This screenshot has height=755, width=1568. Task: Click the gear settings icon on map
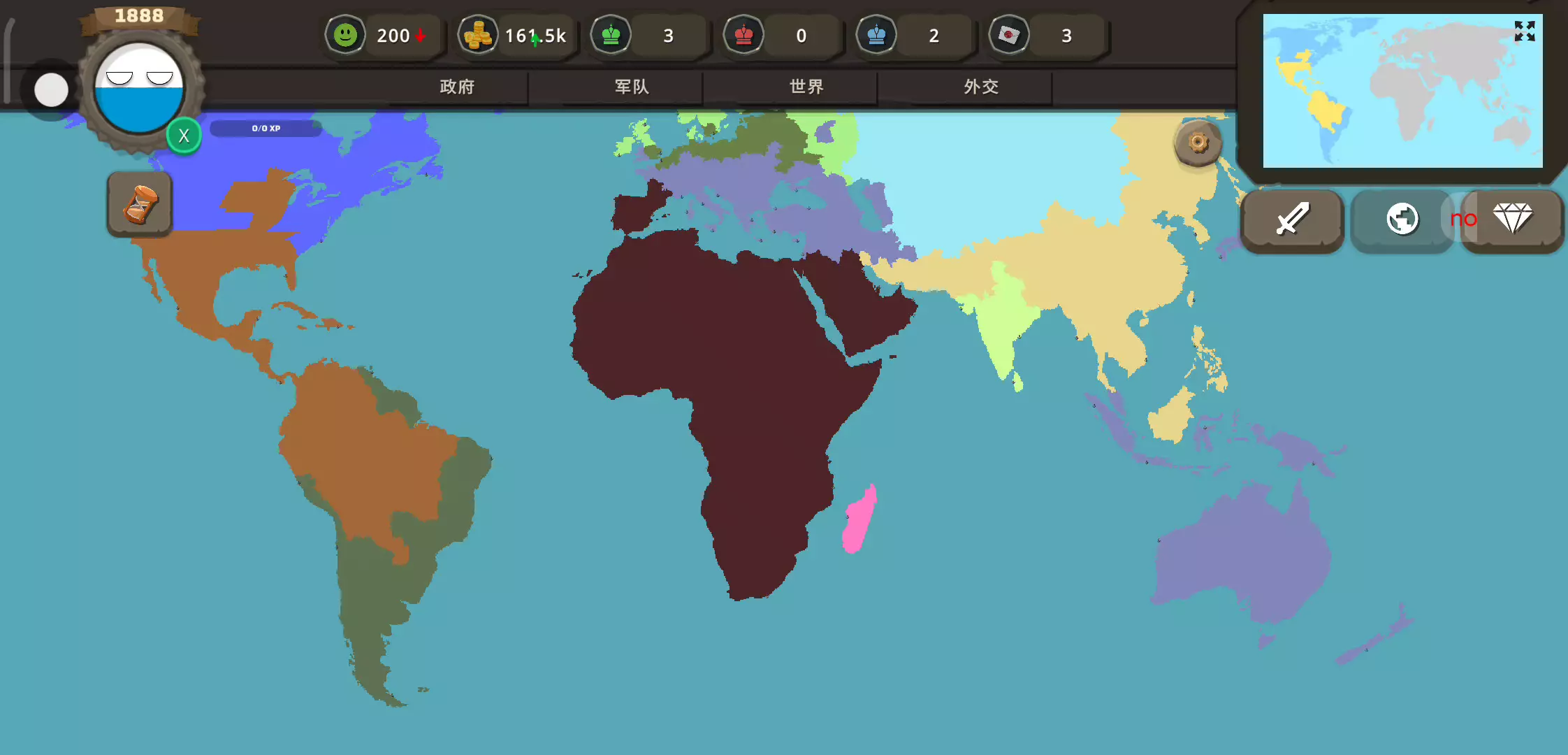click(x=1198, y=143)
